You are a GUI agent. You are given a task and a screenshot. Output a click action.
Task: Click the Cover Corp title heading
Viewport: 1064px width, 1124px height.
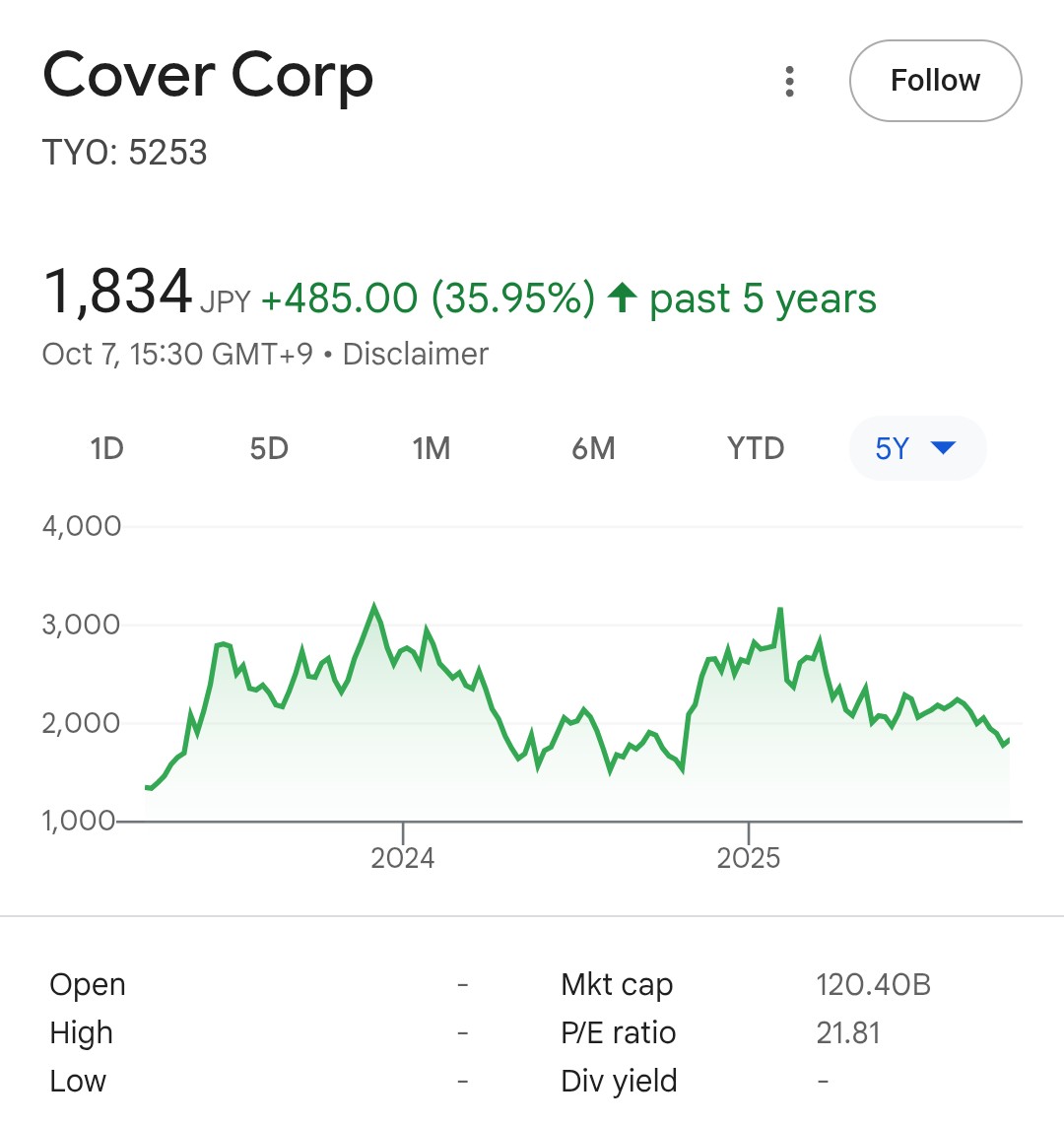coord(208,77)
